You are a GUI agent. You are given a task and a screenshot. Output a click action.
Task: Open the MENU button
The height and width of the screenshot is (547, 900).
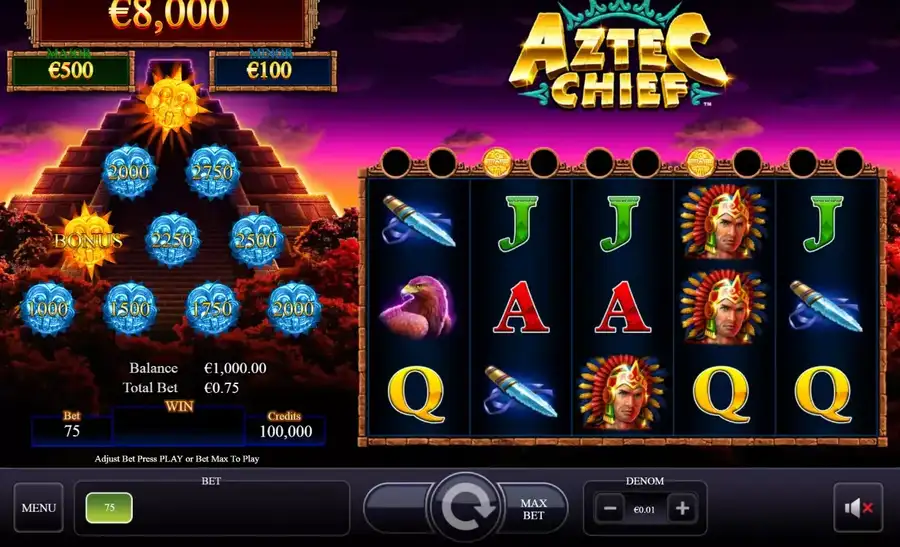(38, 508)
